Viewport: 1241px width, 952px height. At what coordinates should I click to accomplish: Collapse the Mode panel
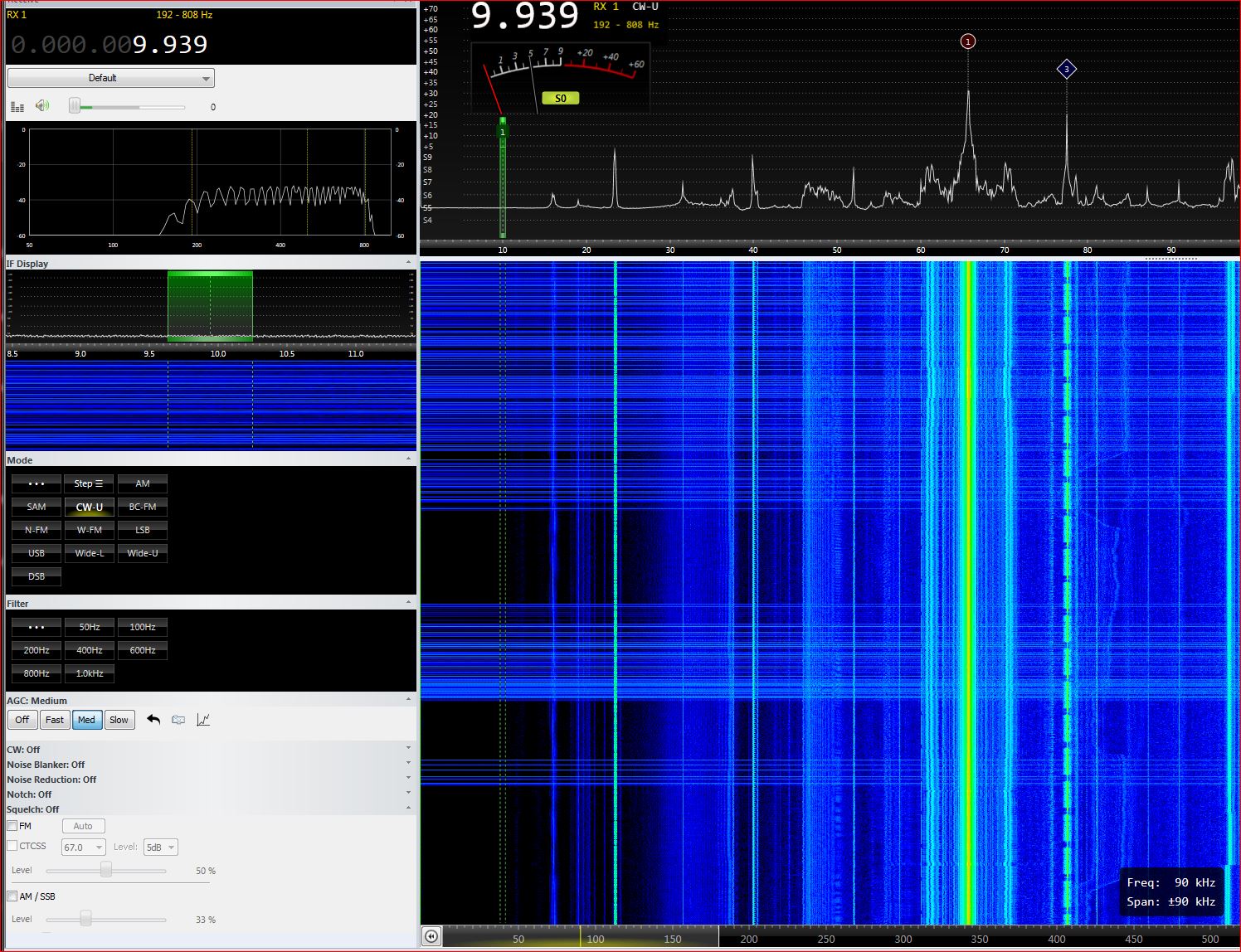(x=408, y=459)
